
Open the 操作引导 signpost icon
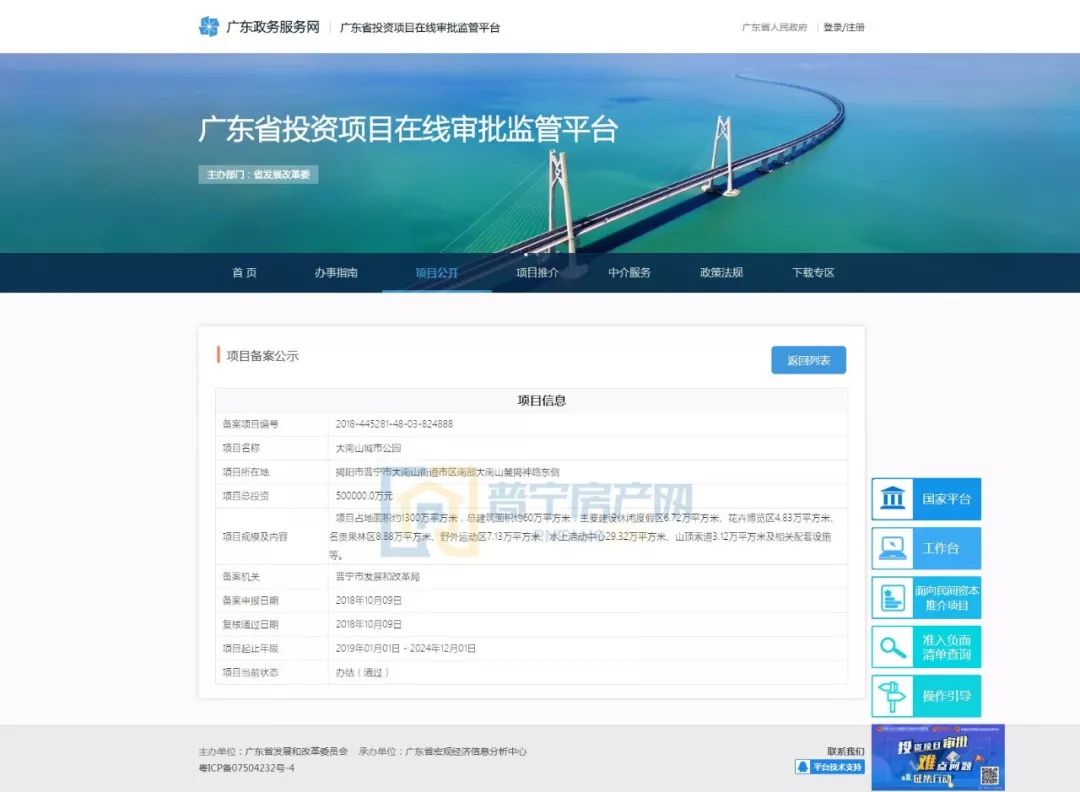coord(892,695)
